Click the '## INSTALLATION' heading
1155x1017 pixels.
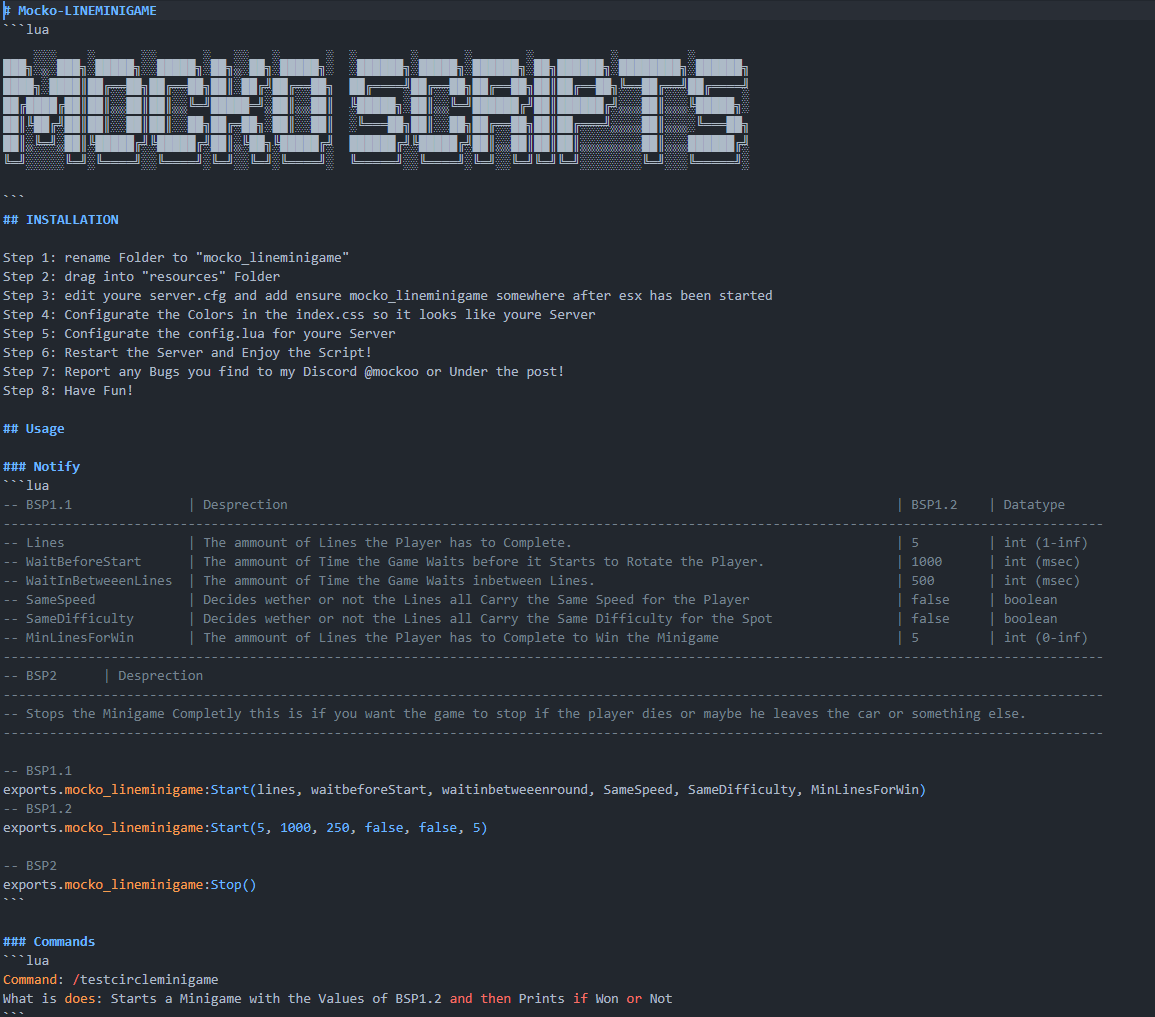pos(60,219)
